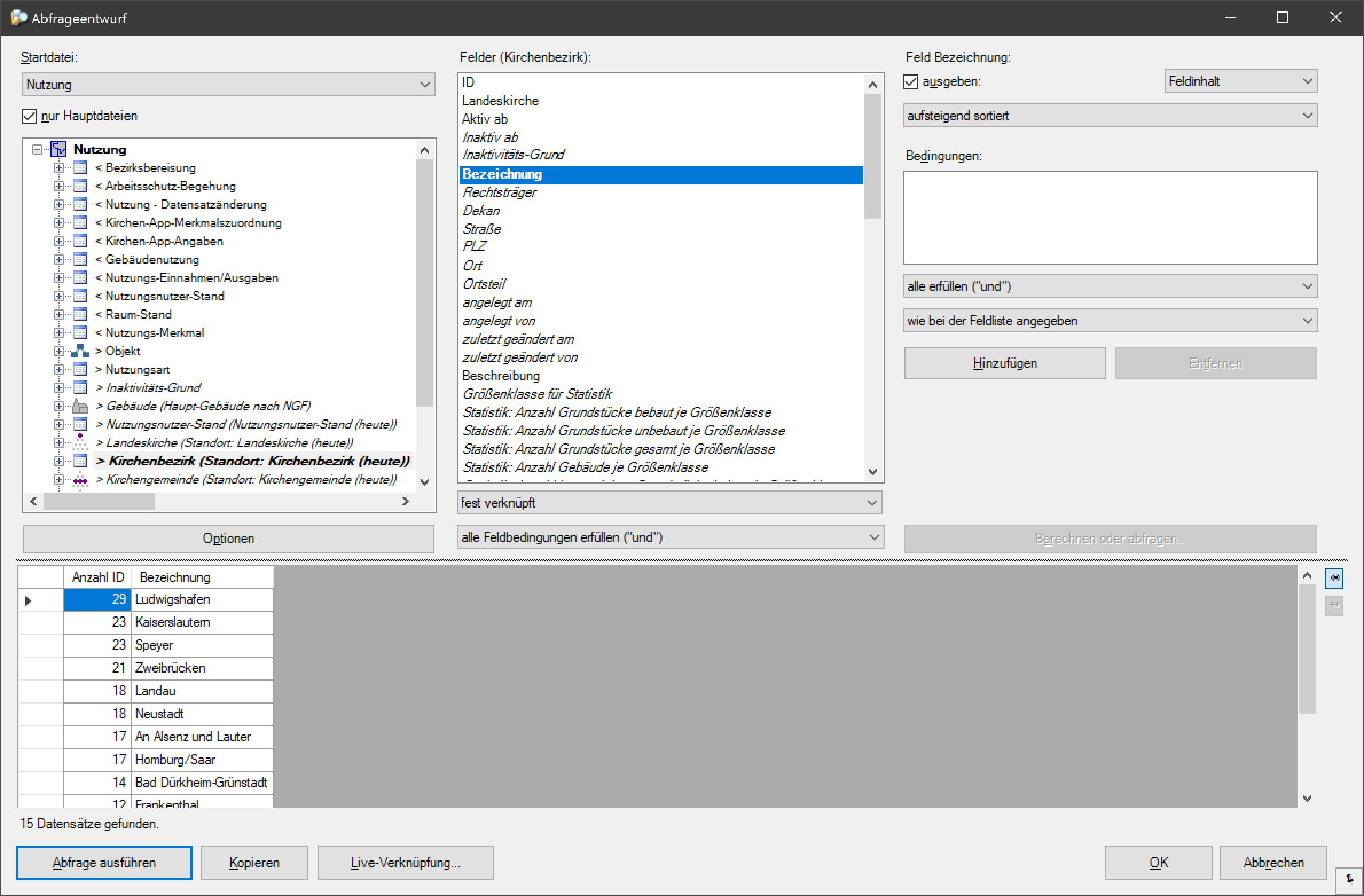Screen dimensions: 1364x896
Task: Click the tree's right scroll arrow
Action: (x=406, y=502)
